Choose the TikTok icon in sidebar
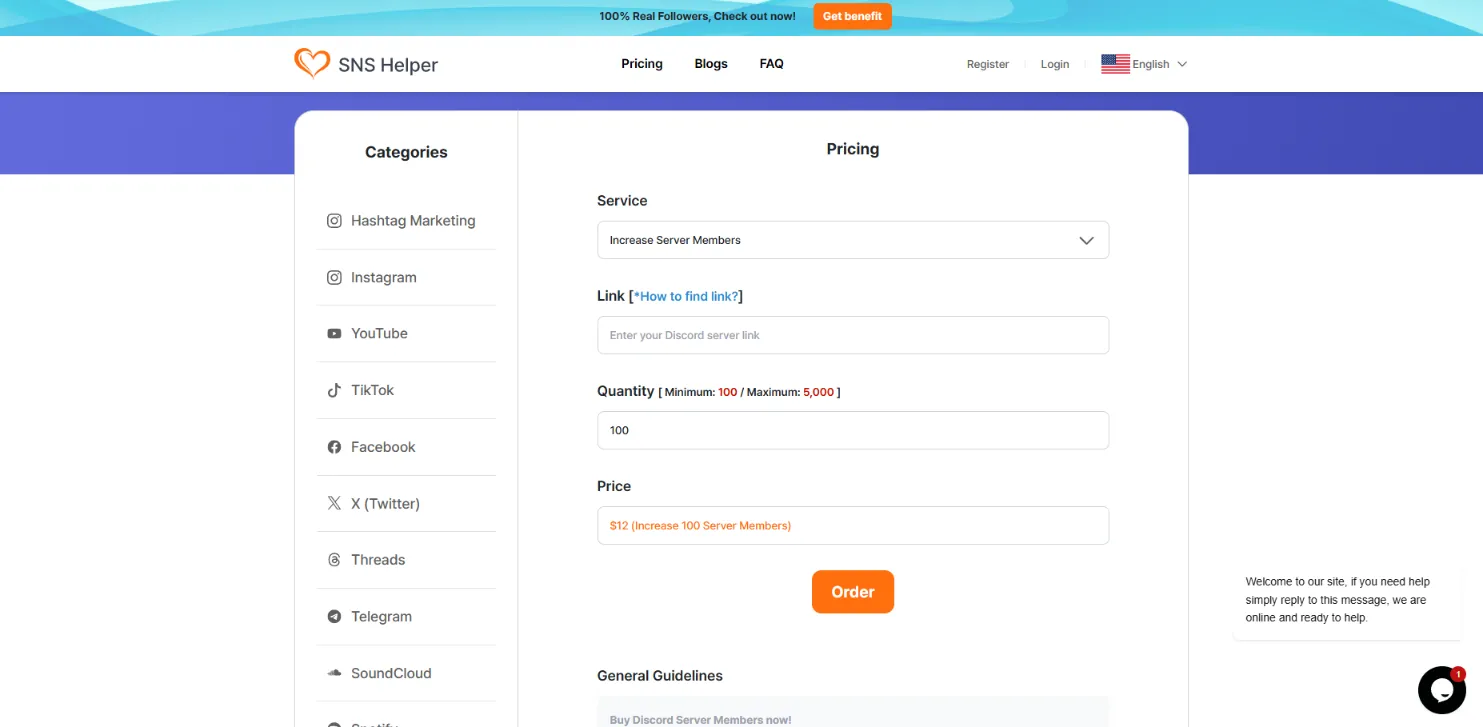The width and height of the screenshot is (1483, 727). 334,390
